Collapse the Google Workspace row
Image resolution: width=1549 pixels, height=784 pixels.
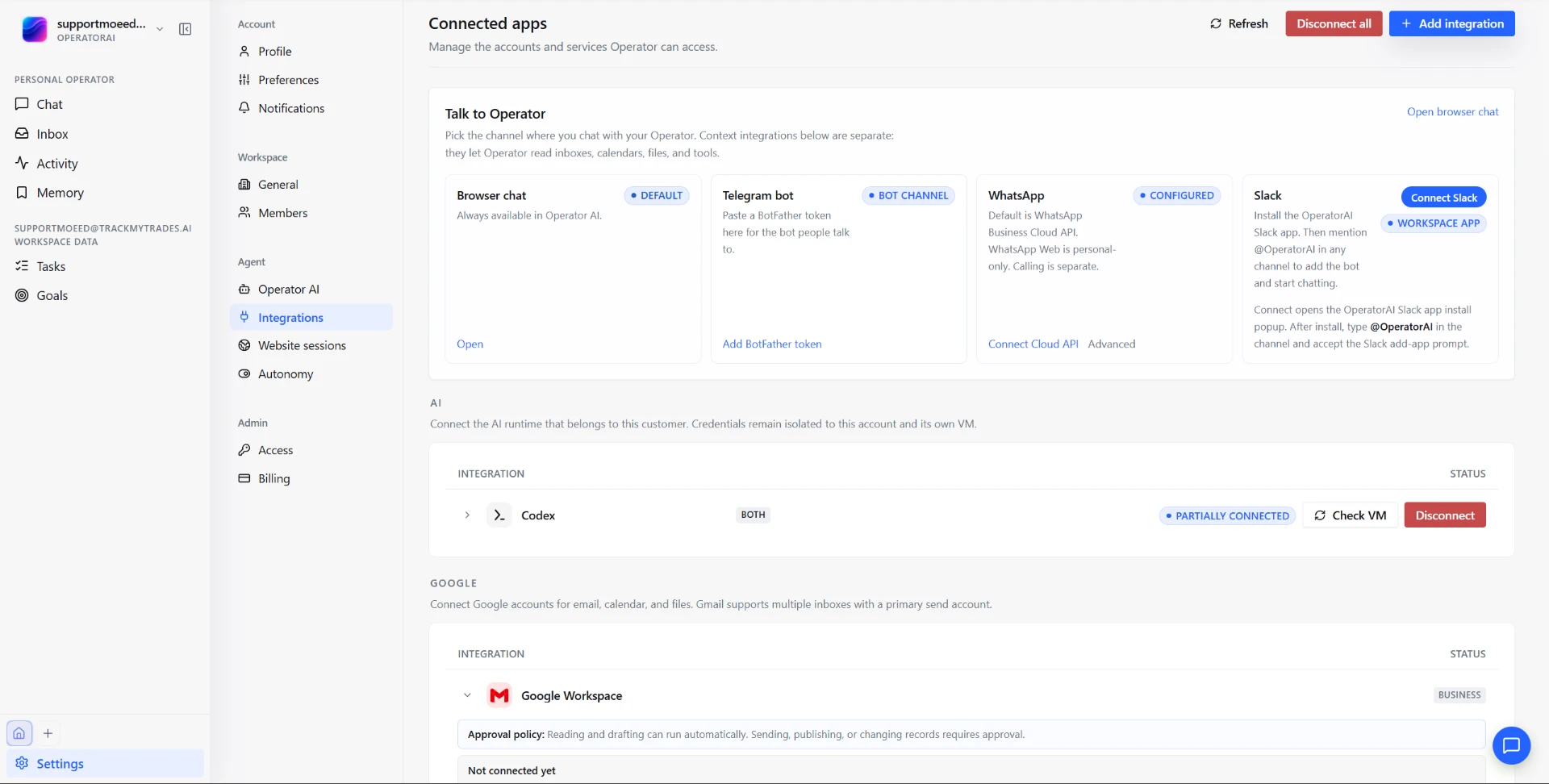pyautogui.click(x=467, y=695)
